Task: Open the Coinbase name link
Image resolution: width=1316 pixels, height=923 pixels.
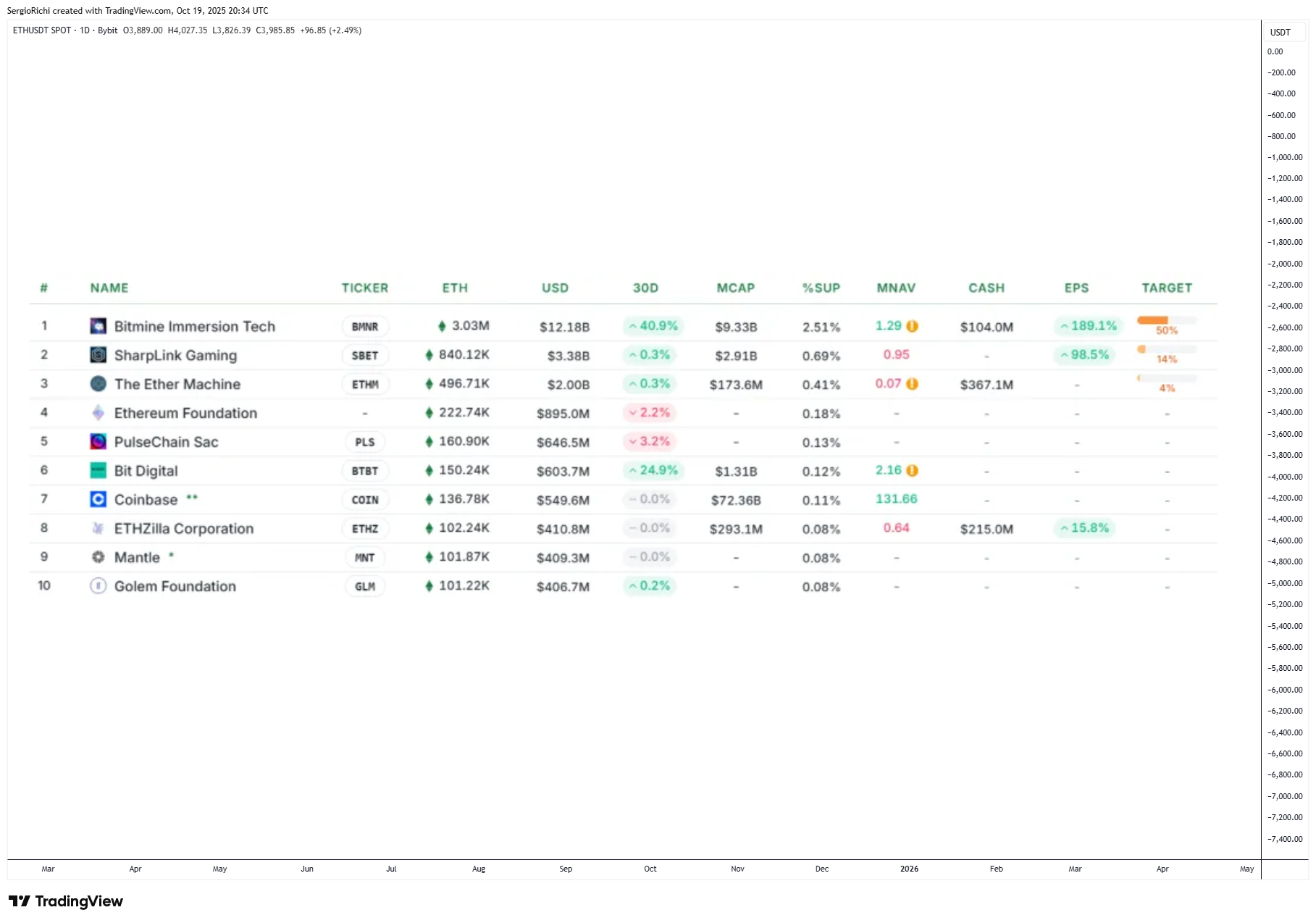Action: coord(146,500)
